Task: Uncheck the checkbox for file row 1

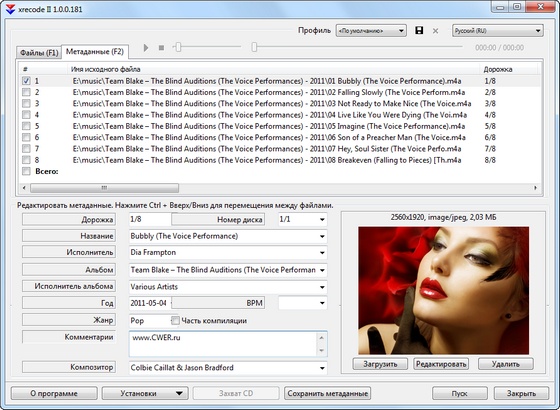Action: coord(26,81)
